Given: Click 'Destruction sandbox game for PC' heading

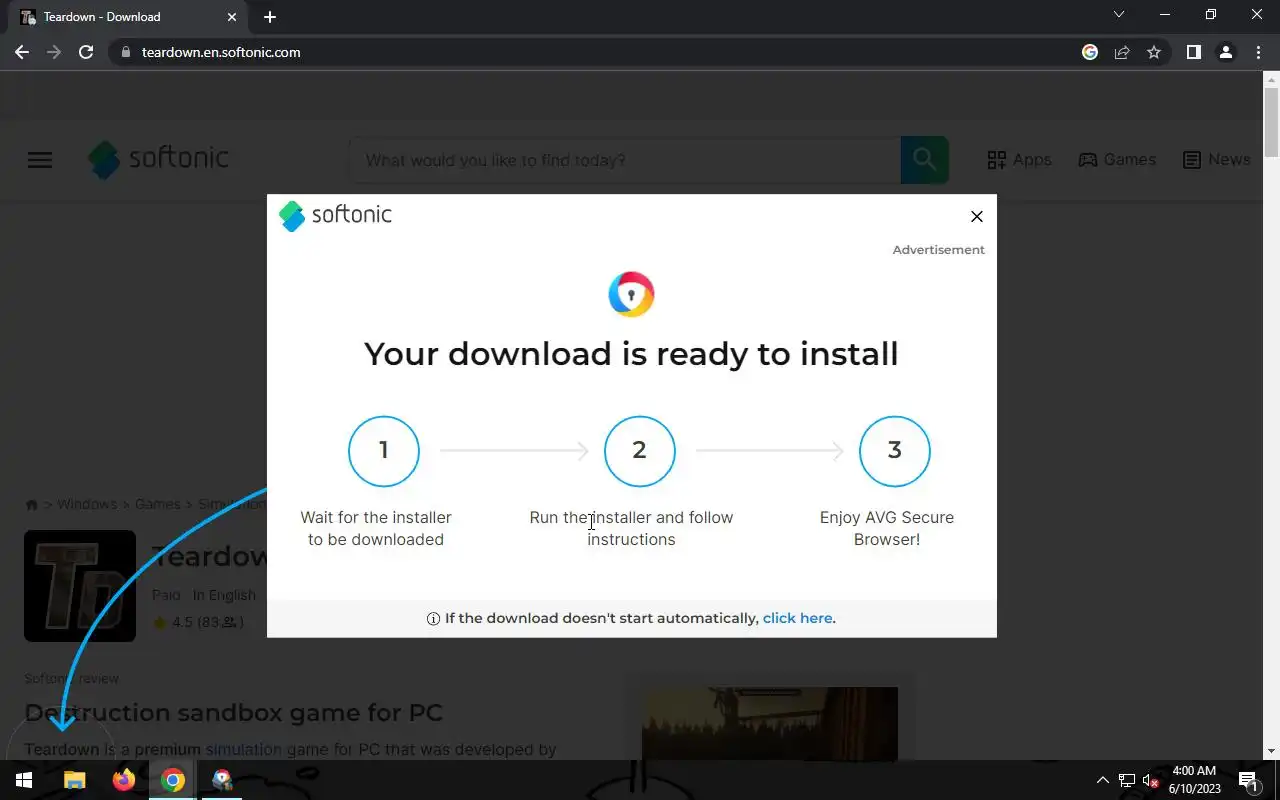Looking at the screenshot, I should [x=233, y=713].
